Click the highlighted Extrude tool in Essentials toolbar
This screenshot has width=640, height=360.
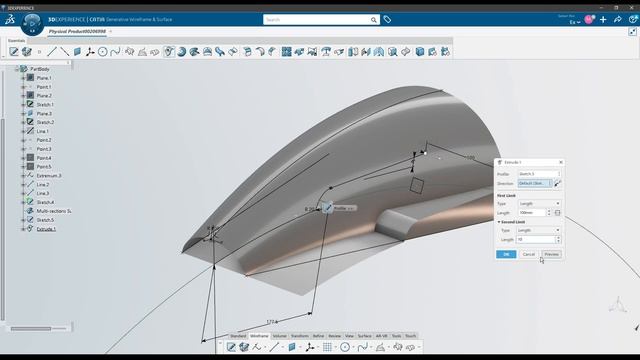[x=169, y=52]
